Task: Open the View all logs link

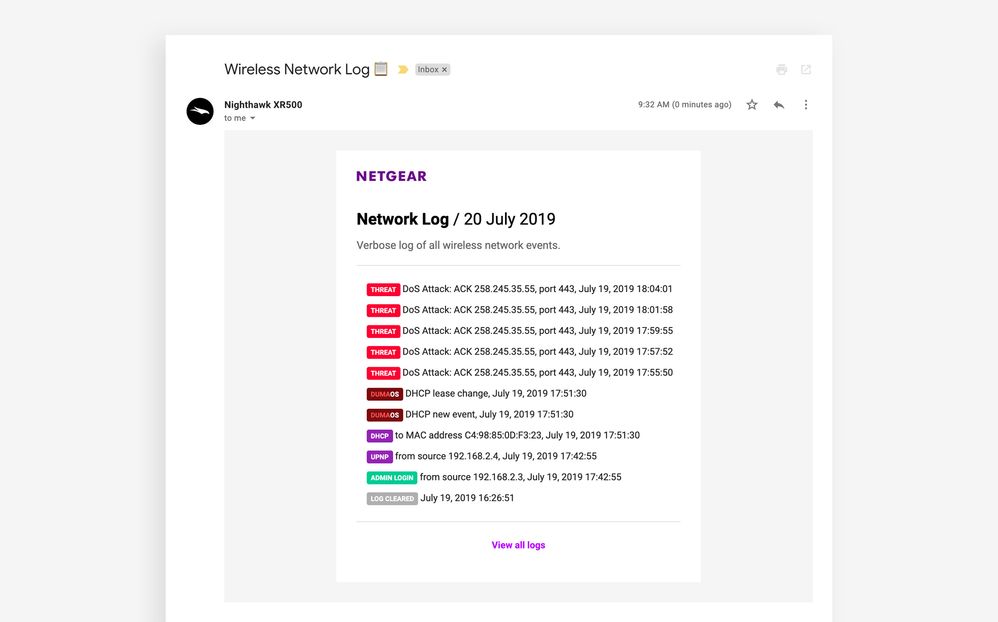Action: click(x=518, y=545)
